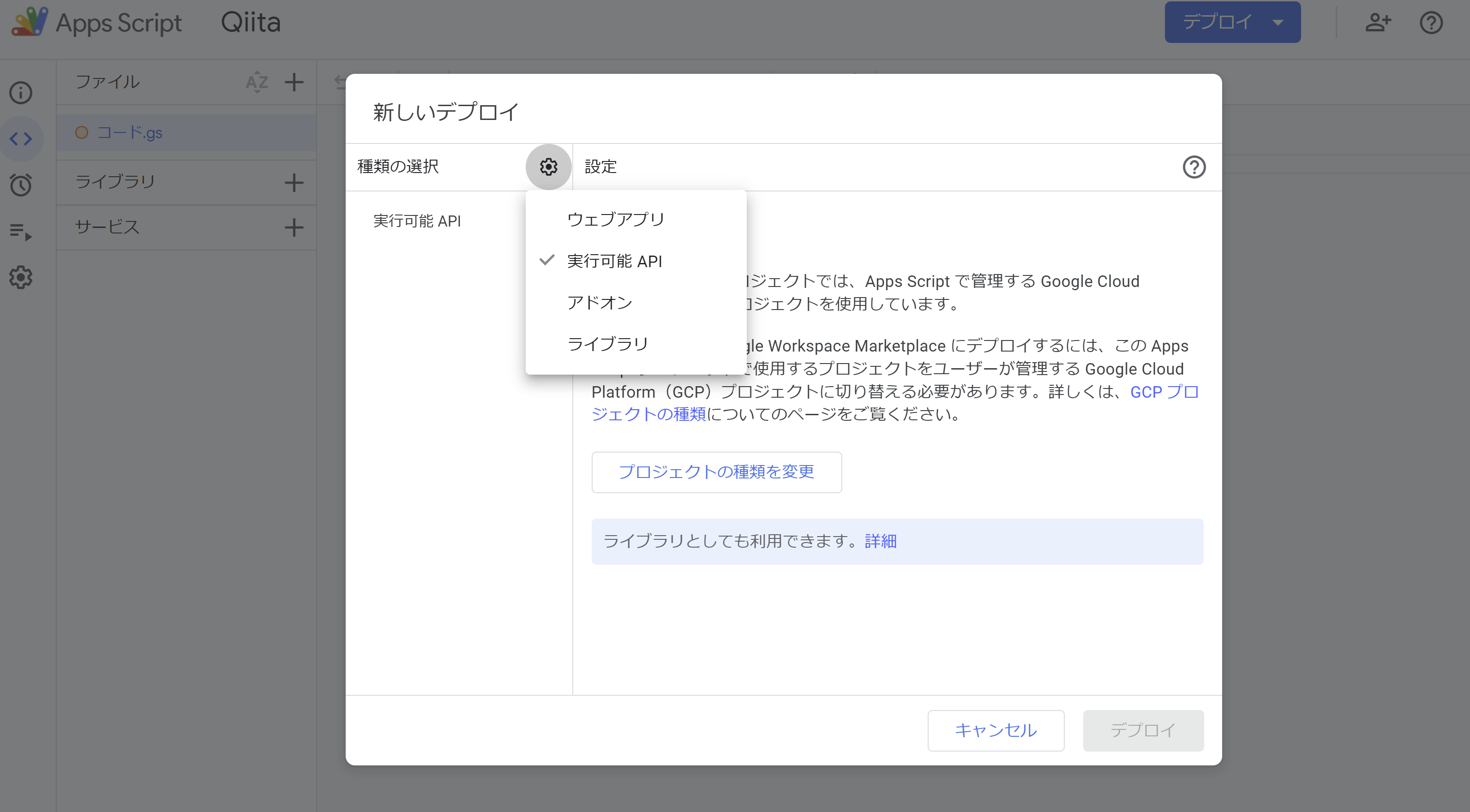Select アドオン as deployment type
The height and width of the screenshot is (812, 1470).
[x=600, y=303]
